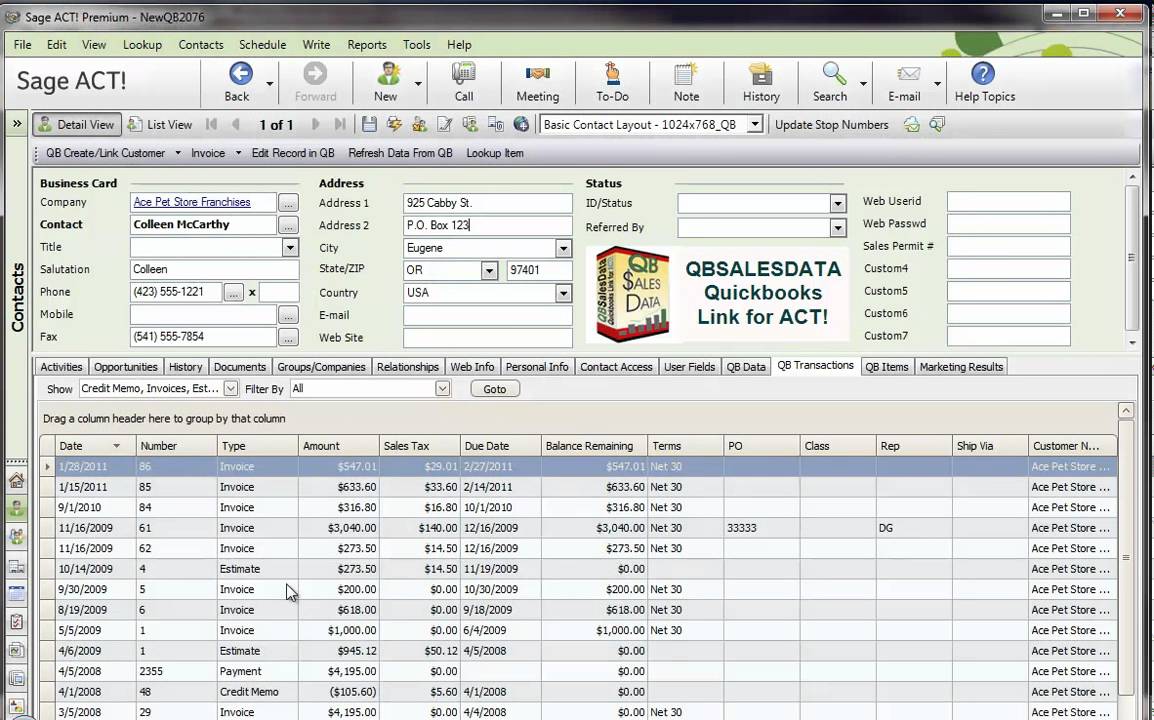Open the Show transaction types dropdown
Viewport: 1154px width, 720px height.
coord(230,389)
